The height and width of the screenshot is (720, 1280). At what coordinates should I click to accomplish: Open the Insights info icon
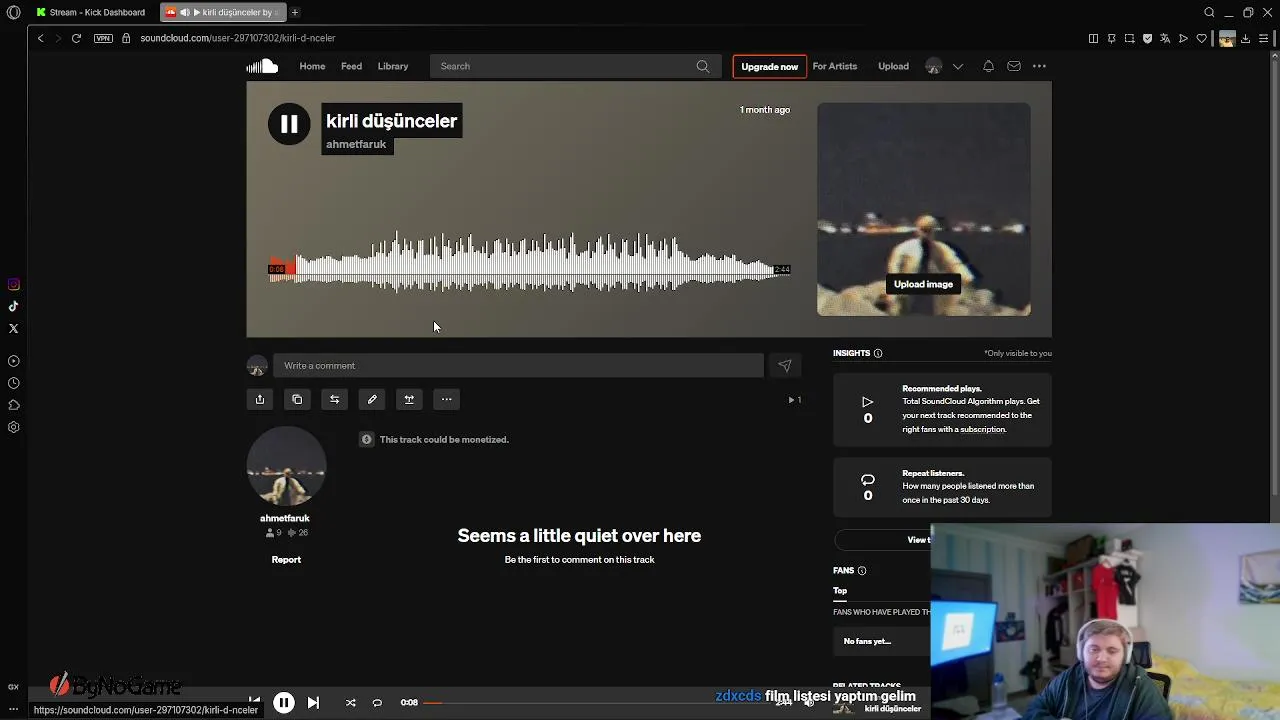(x=878, y=353)
